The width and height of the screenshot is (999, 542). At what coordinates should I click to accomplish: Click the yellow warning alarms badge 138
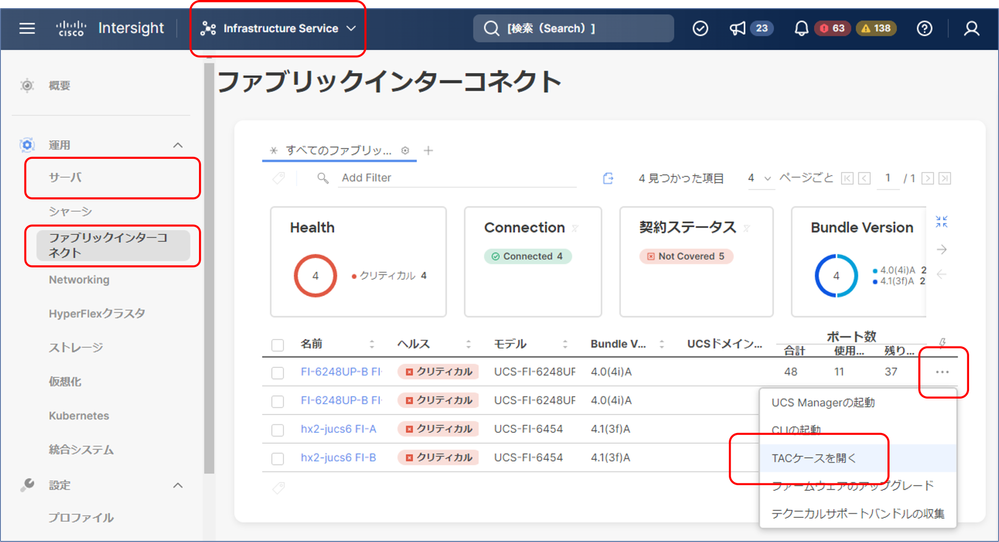pyautogui.click(x=876, y=29)
